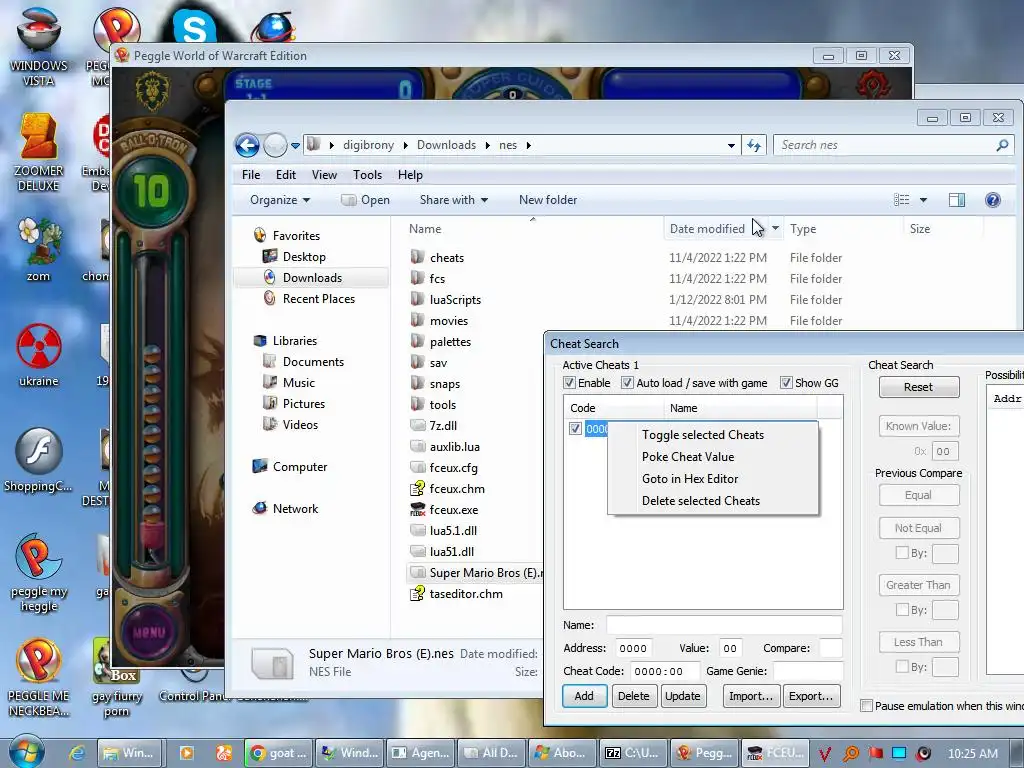Image resolution: width=1024 pixels, height=768 pixels.
Task: Open Explorer help question-mark icon
Action: [x=992, y=200]
